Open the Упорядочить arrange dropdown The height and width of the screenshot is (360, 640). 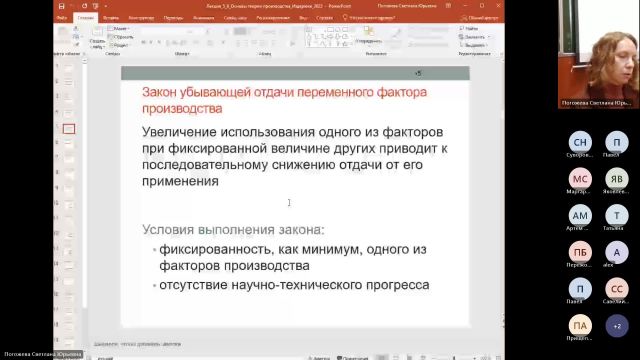pos(369,36)
